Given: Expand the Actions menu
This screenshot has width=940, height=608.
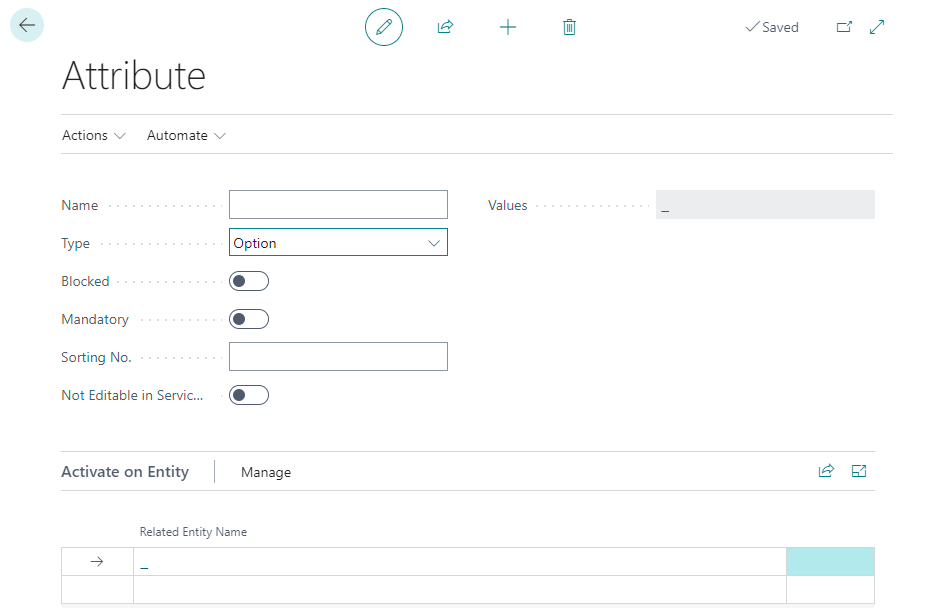Looking at the screenshot, I should click(94, 135).
